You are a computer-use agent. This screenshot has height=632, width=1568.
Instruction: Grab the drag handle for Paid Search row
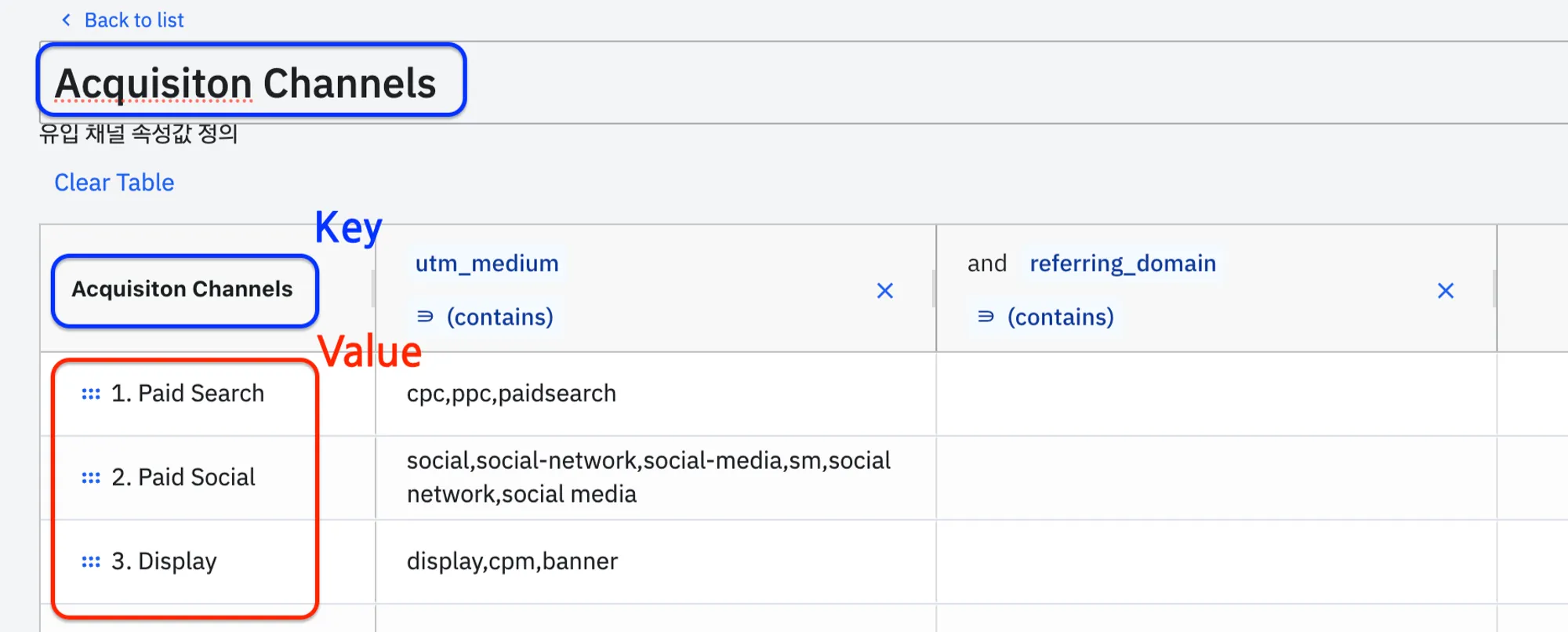[x=91, y=394]
